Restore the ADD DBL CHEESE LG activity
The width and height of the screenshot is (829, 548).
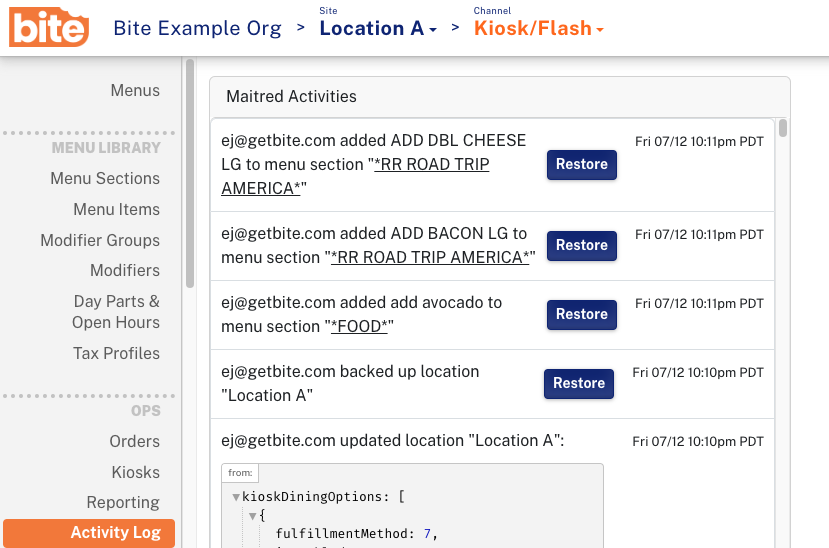pos(581,165)
